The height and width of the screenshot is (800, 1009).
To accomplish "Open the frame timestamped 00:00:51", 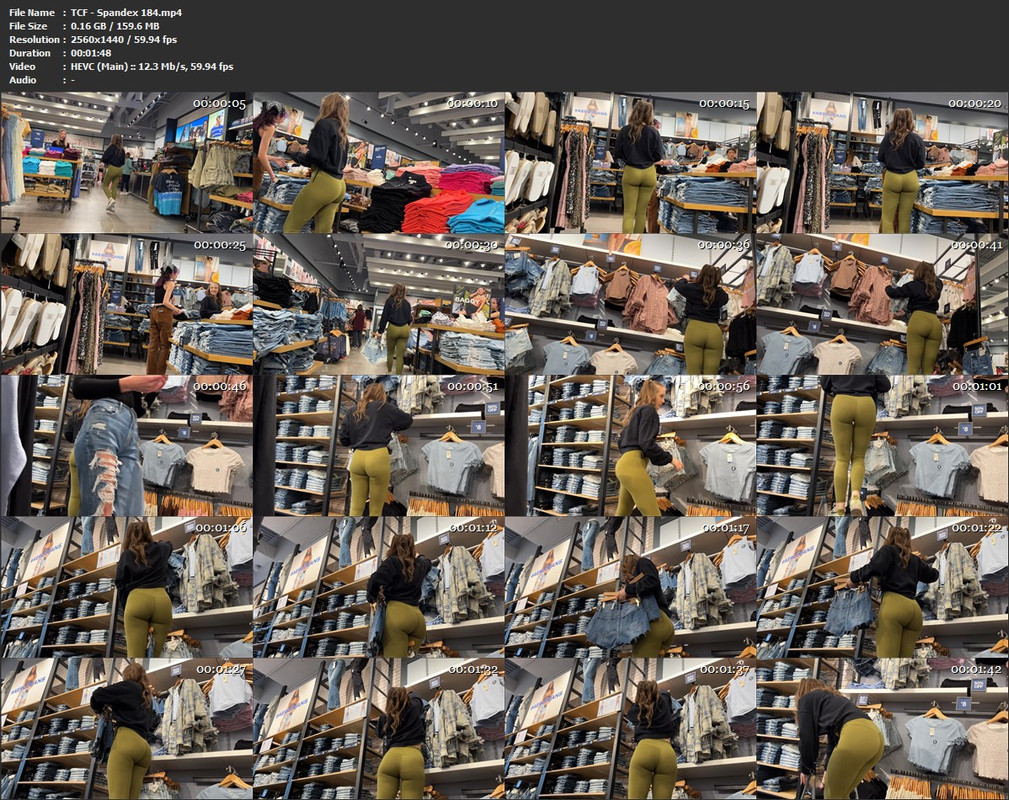I will (379, 445).
